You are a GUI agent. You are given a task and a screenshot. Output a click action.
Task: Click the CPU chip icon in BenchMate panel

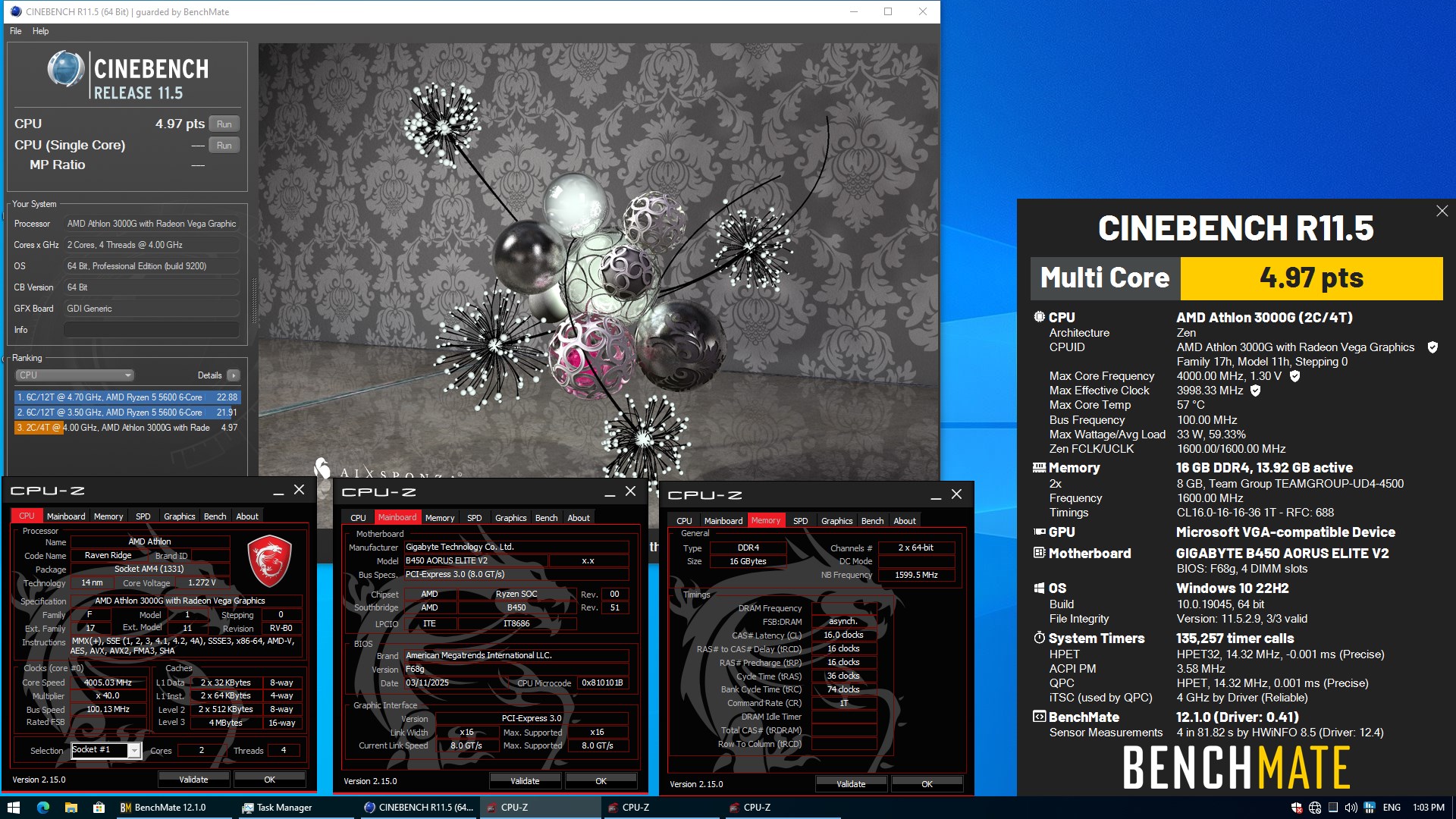coord(1039,317)
